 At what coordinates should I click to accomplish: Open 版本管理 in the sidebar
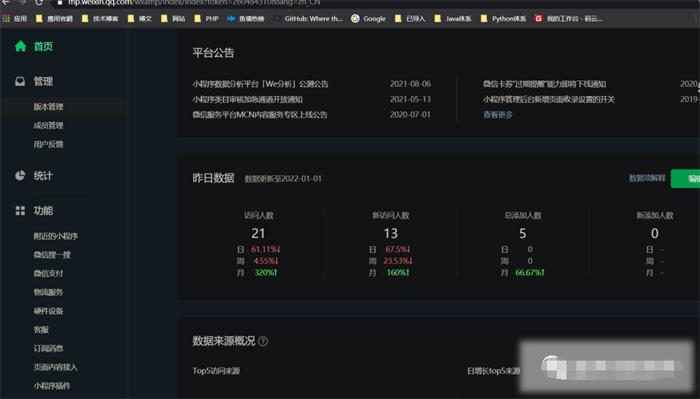(48, 107)
